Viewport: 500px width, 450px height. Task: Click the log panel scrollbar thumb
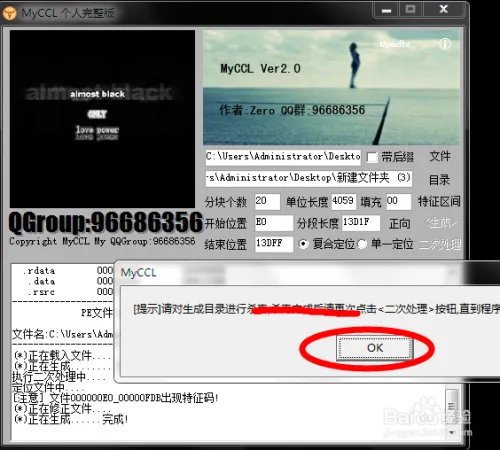click(x=452, y=406)
